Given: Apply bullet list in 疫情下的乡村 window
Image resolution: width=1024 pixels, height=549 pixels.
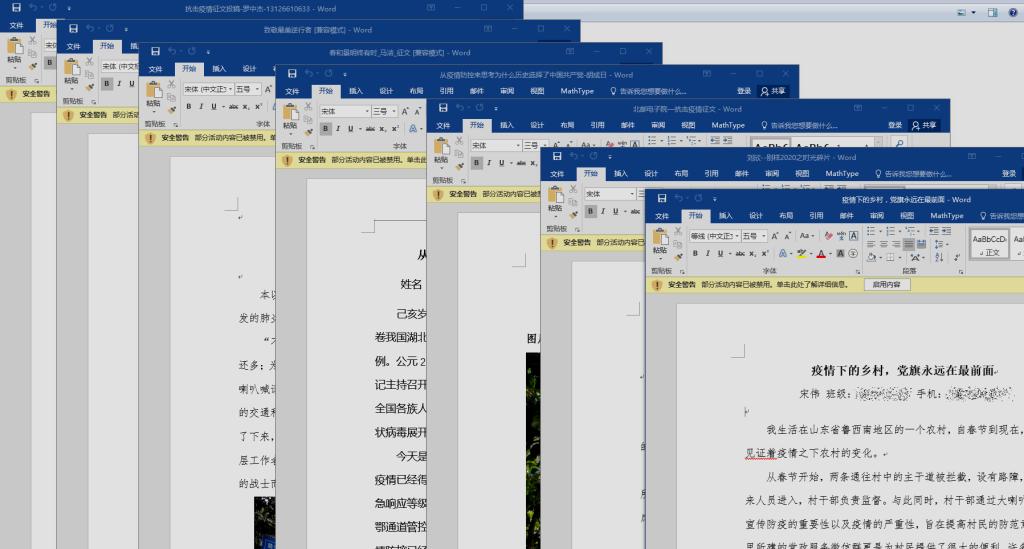Looking at the screenshot, I should 871,232.
